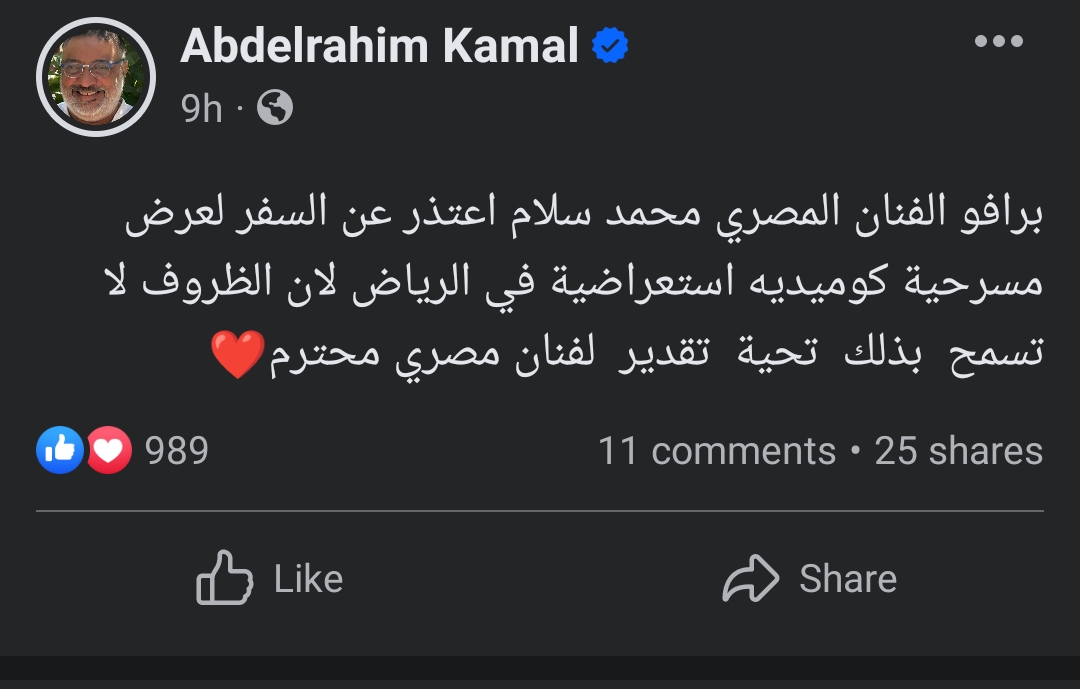Open Abdelrahim Kamal's profile picture

[96, 77]
